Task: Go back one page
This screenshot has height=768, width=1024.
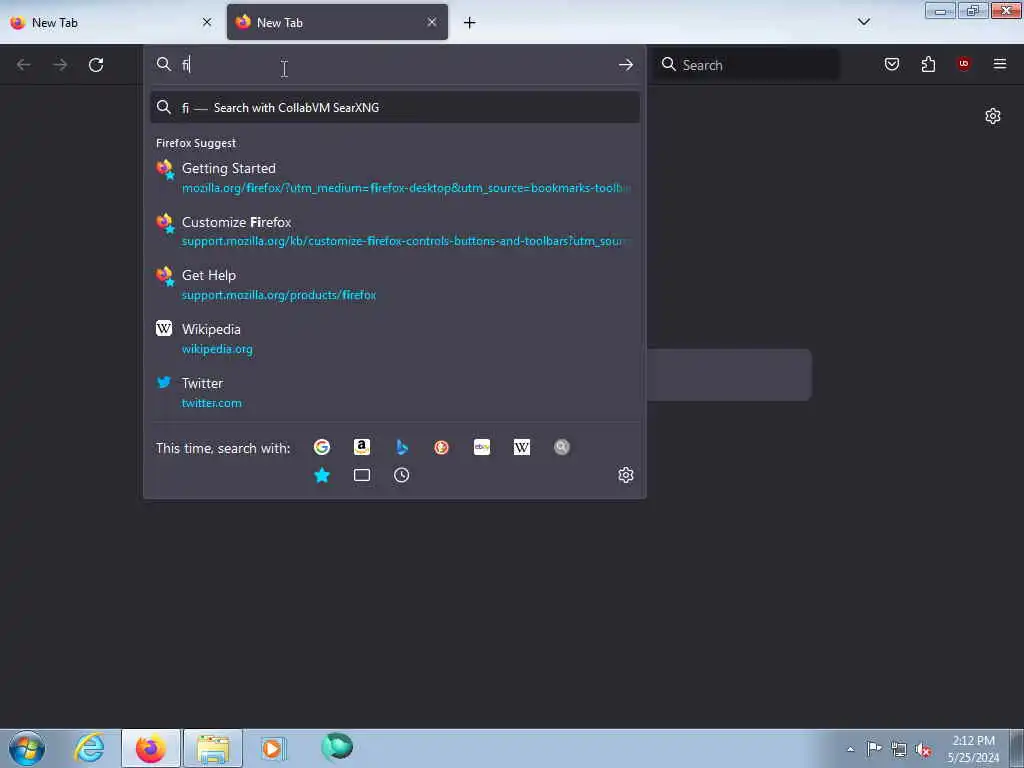Action: point(24,65)
